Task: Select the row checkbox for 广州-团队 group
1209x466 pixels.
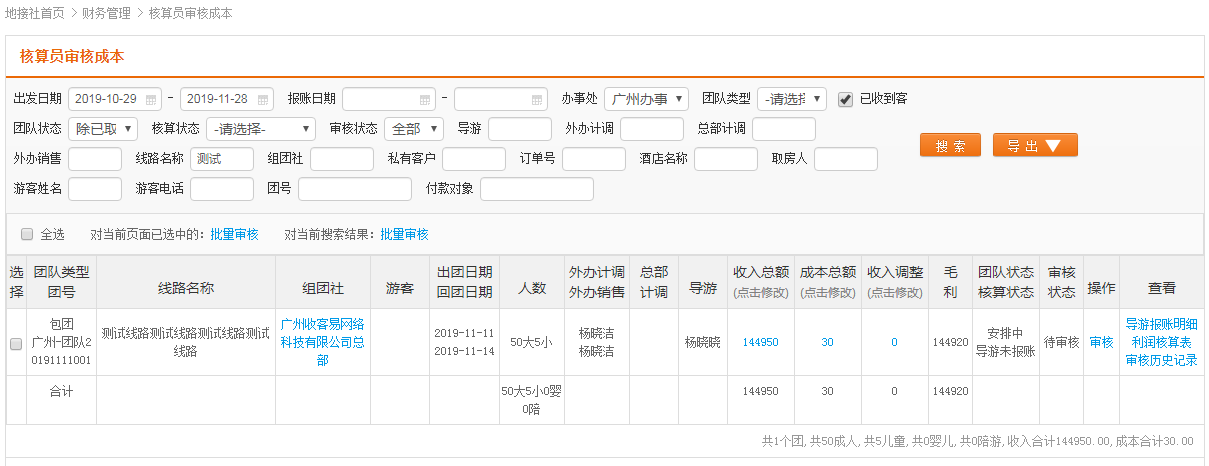Action: coord(16,343)
